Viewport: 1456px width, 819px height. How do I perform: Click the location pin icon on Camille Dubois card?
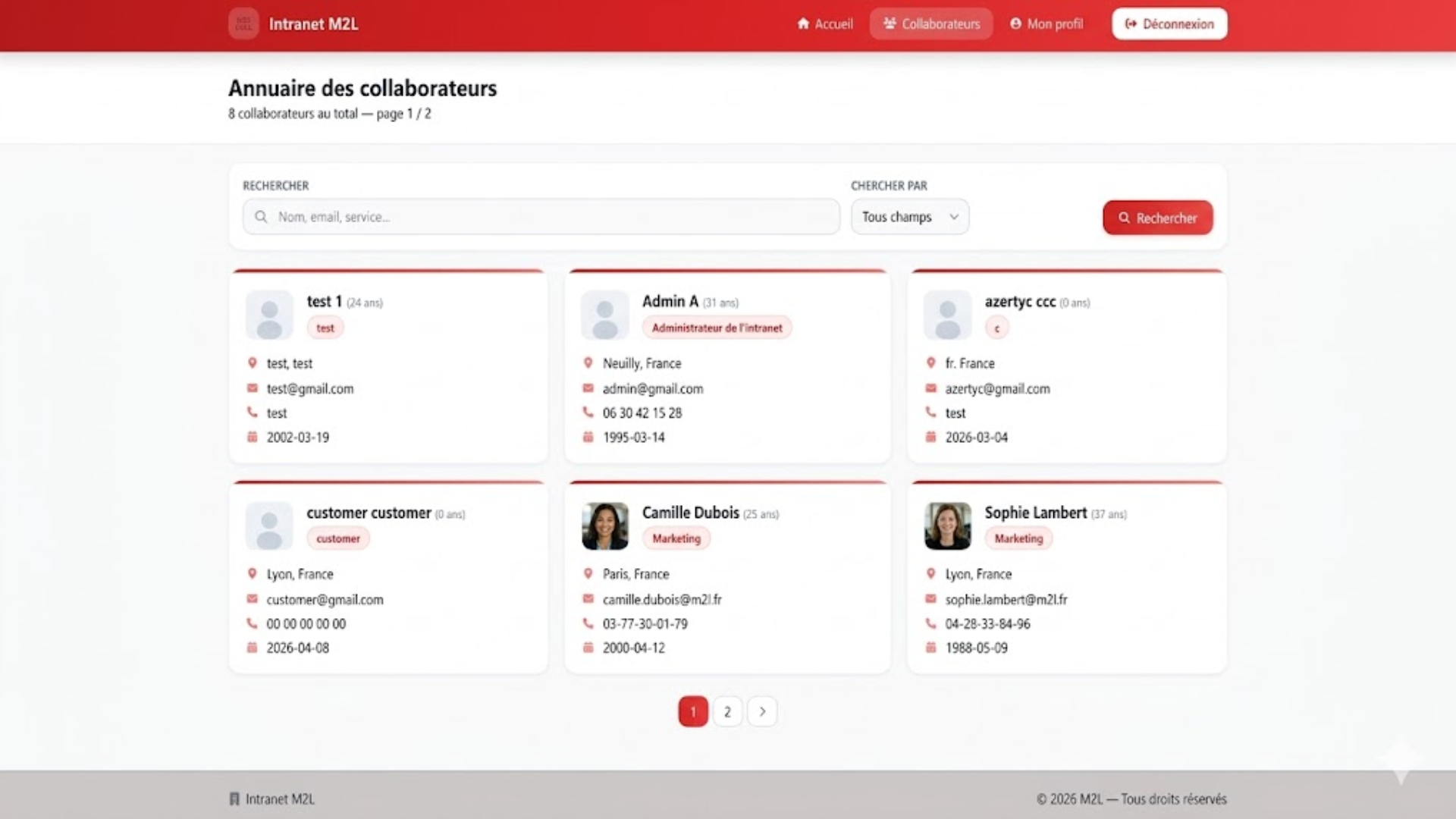[x=589, y=573]
